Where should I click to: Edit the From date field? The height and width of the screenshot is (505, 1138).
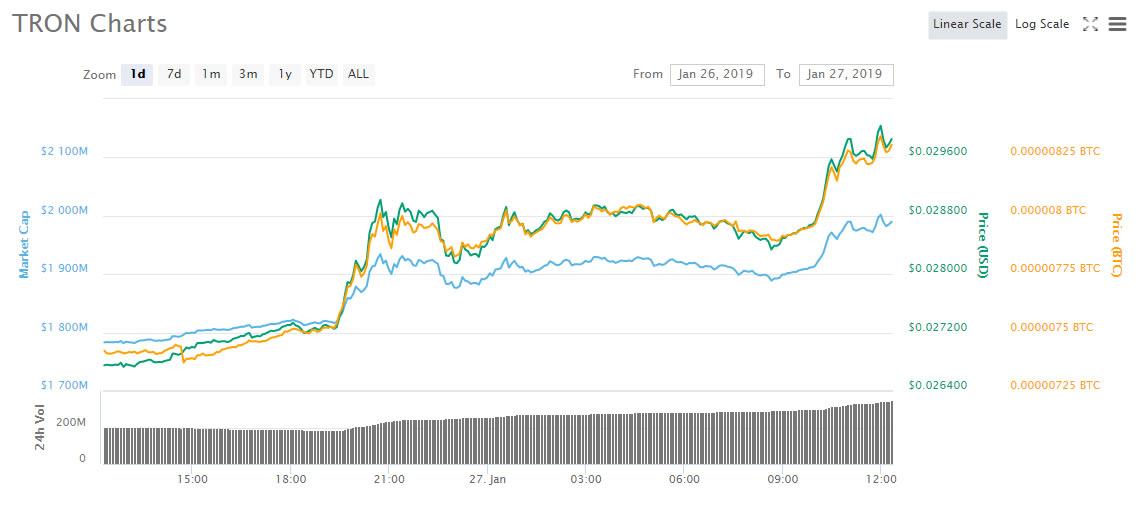coord(717,75)
